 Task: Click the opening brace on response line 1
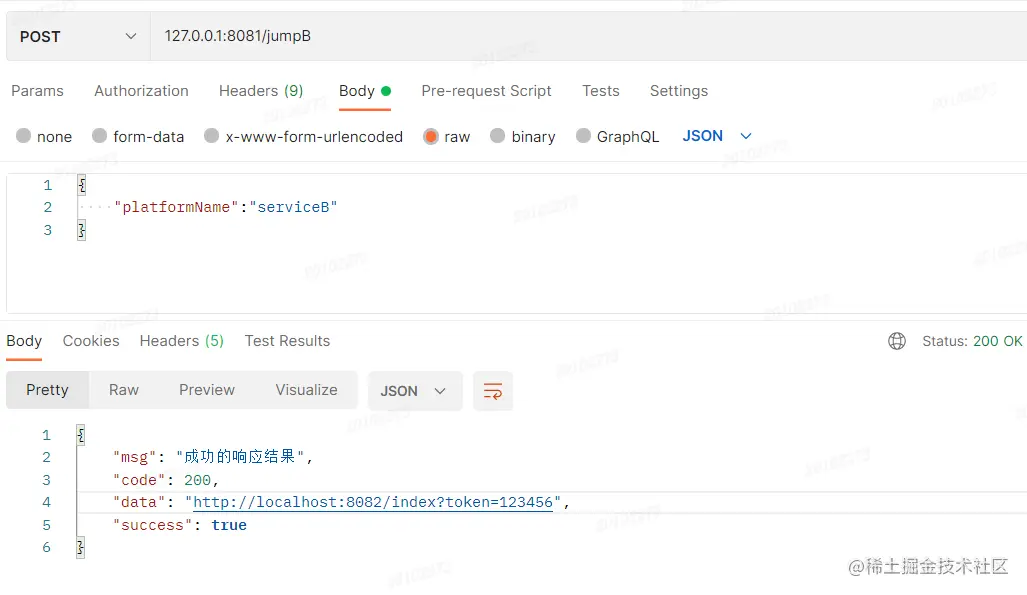[81, 435]
